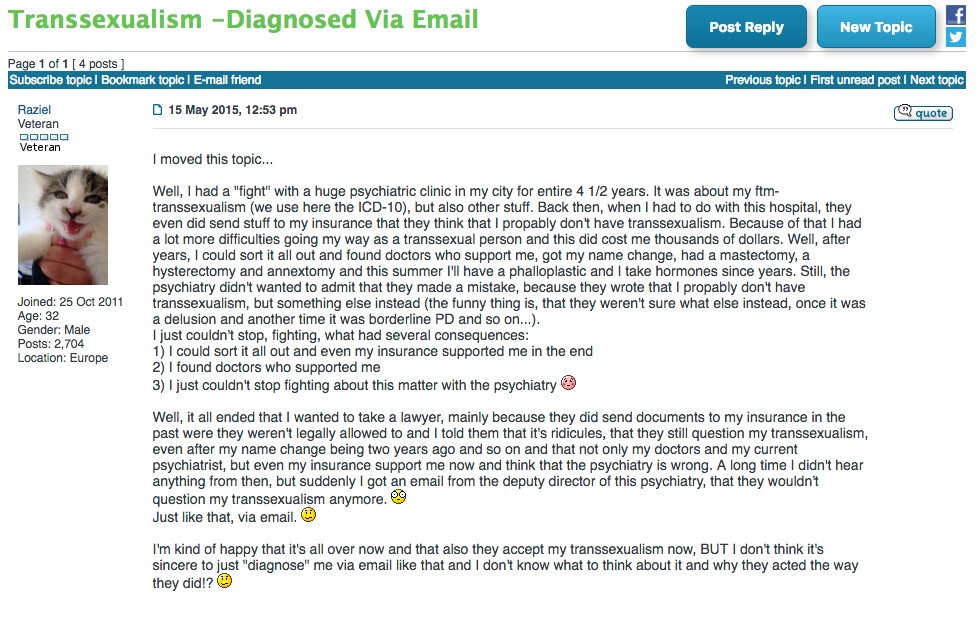Start a New Topic
Image resolution: width=980 pixels, height=624 pixels.
(x=876, y=27)
